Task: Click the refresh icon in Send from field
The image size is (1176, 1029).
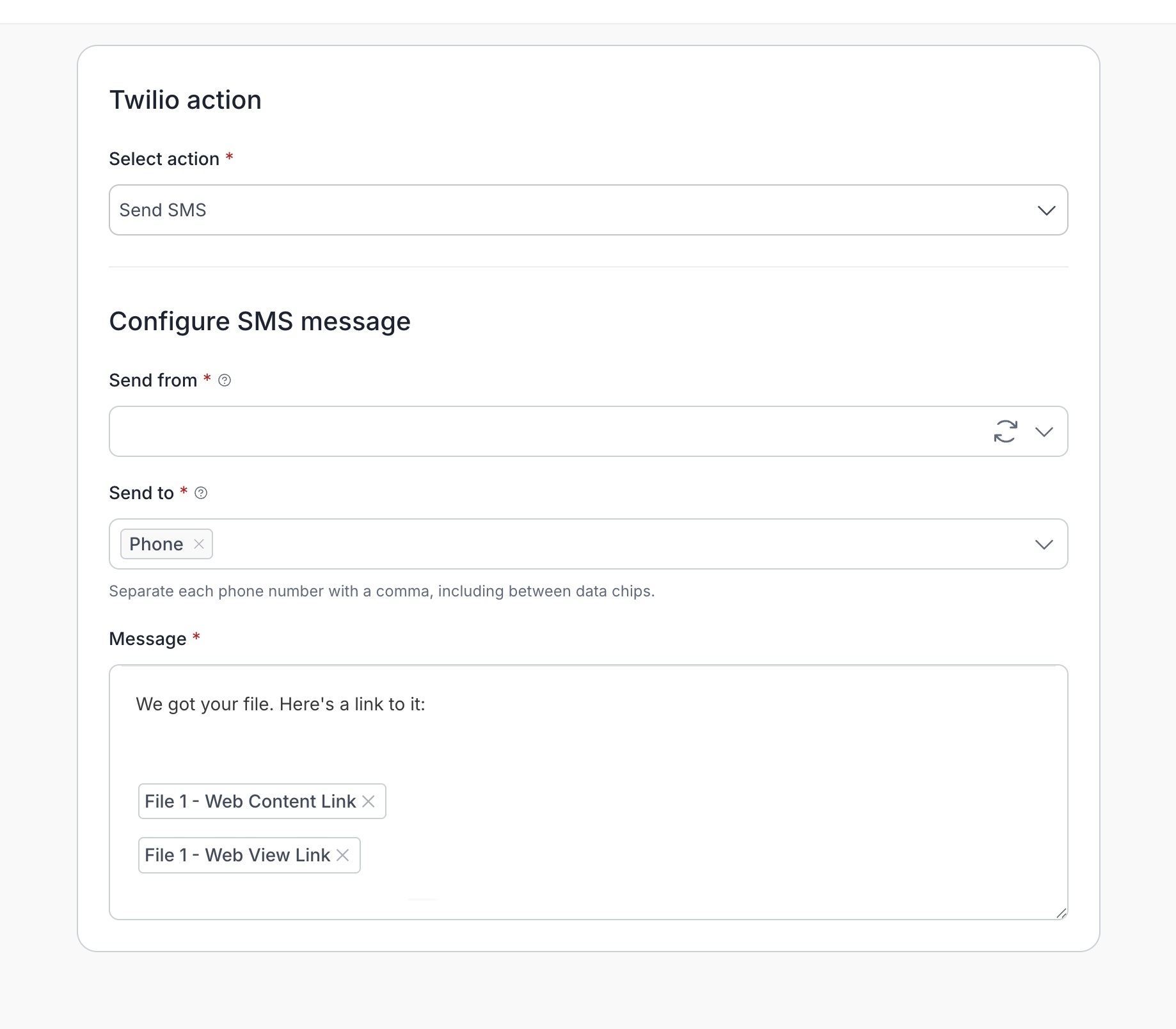Action: pyautogui.click(x=1005, y=431)
